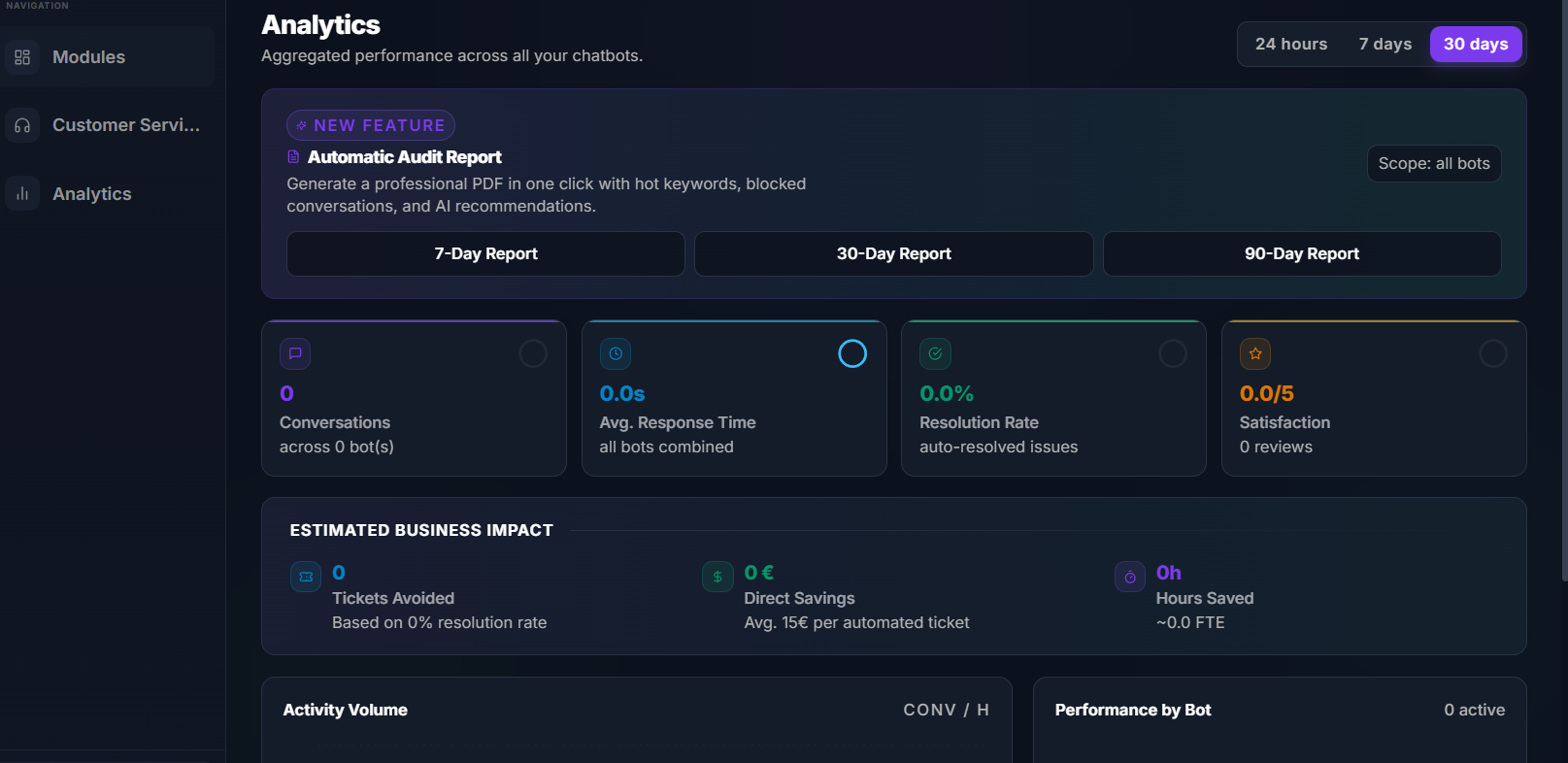Switch time range to 7 days
This screenshot has width=1568, height=763.
1385,44
